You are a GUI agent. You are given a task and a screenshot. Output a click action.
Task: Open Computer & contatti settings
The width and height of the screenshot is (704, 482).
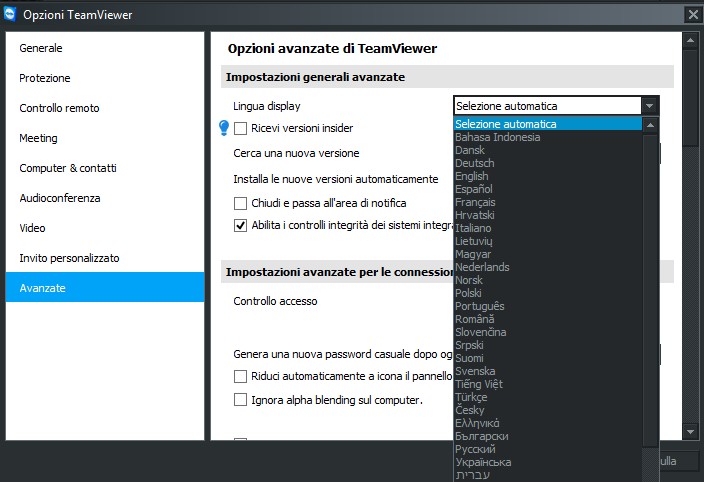[x=105, y=168]
